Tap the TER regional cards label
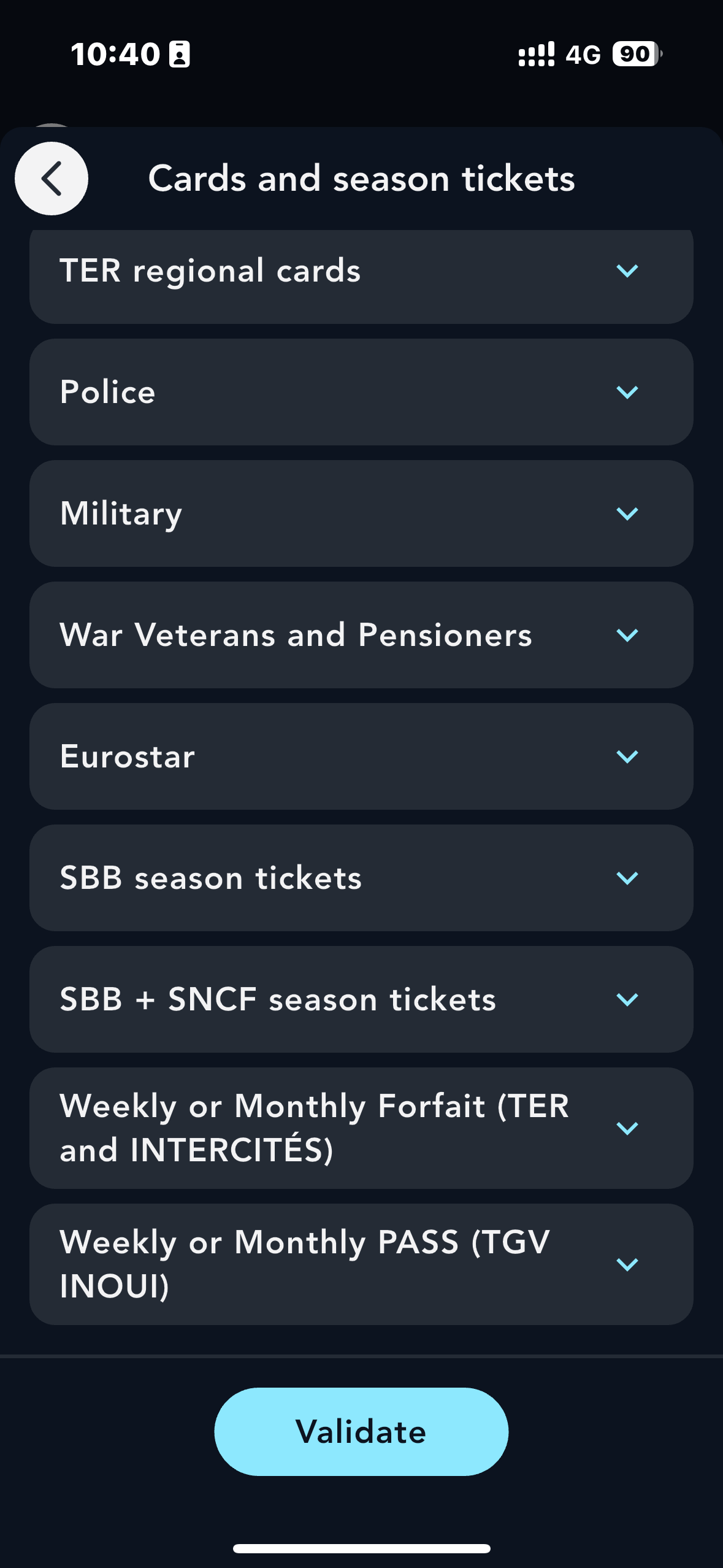723x1568 pixels. pyautogui.click(x=210, y=271)
